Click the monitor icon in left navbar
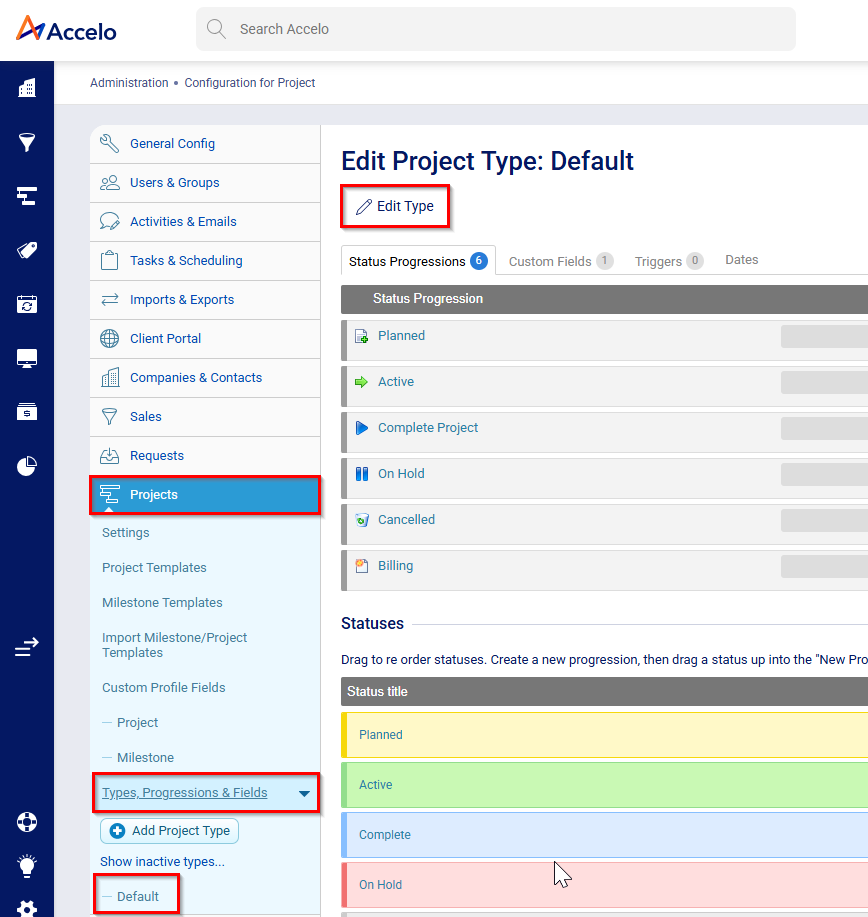The width and height of the screenshot is (868, 917). (27, 358)
